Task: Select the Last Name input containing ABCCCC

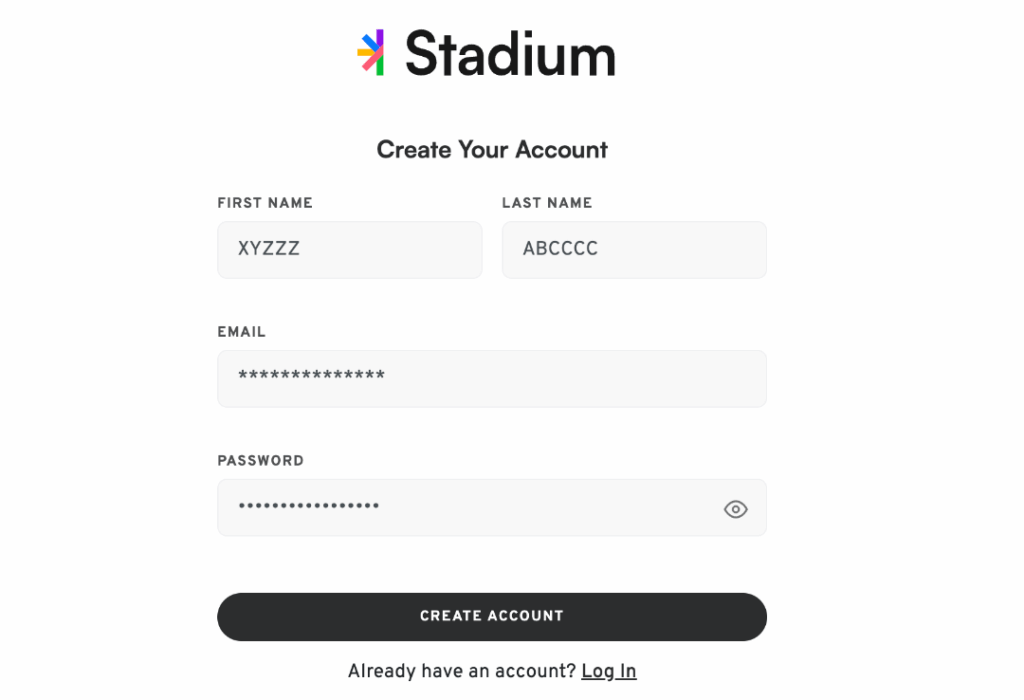Action: click(633, 249)
